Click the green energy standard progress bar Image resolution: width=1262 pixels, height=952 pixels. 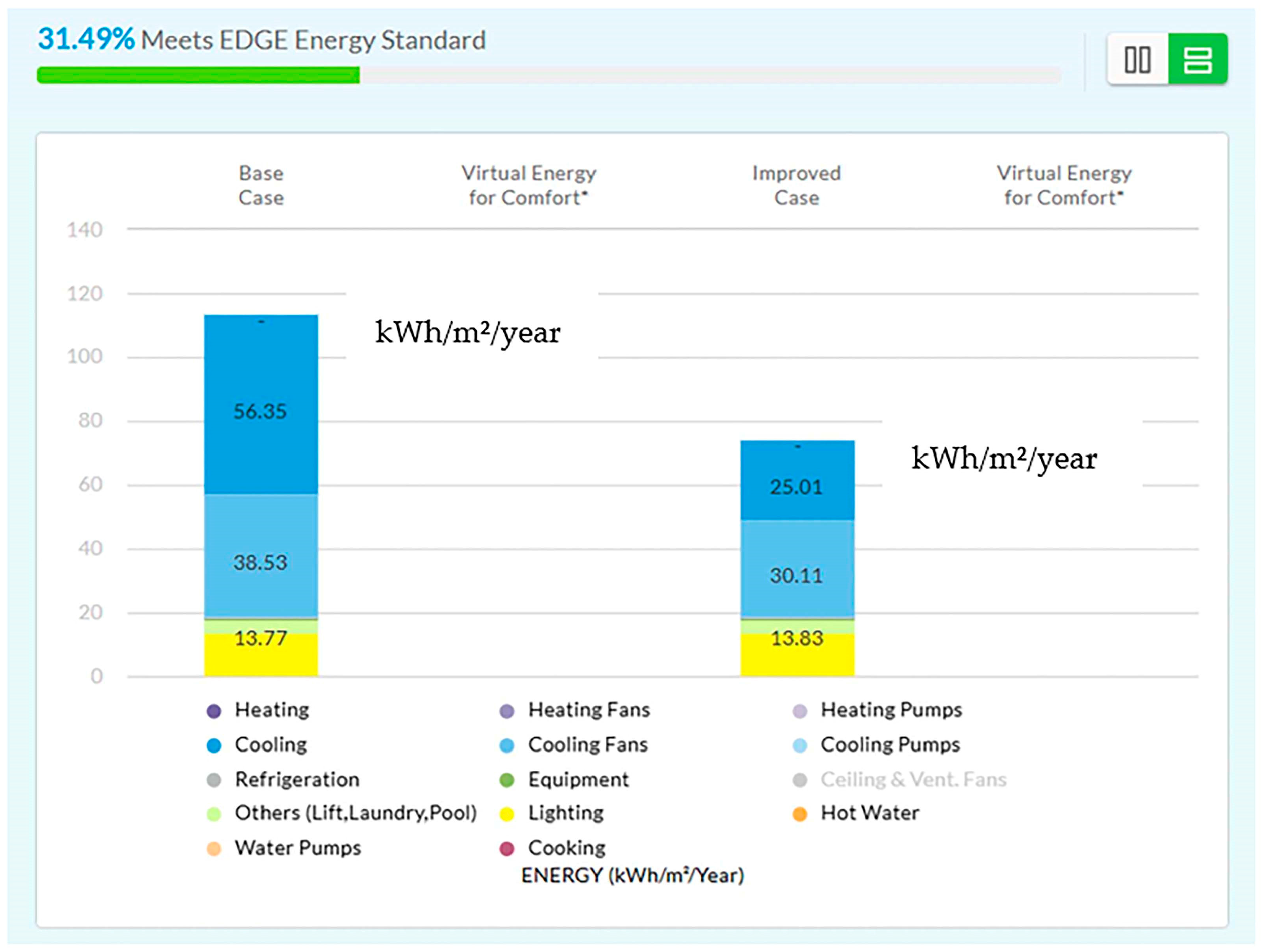pos(198,75)
